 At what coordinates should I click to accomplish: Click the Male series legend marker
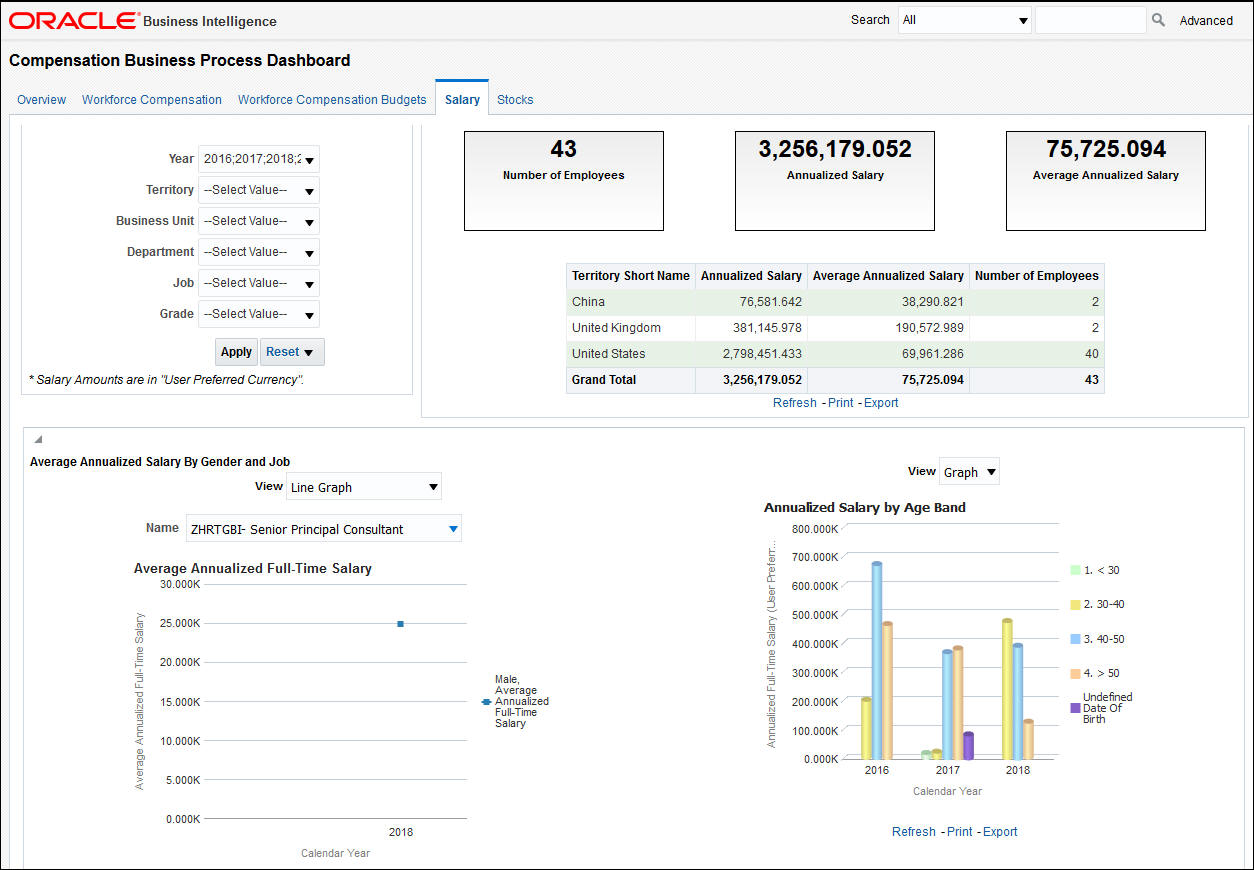click(486, 702)
